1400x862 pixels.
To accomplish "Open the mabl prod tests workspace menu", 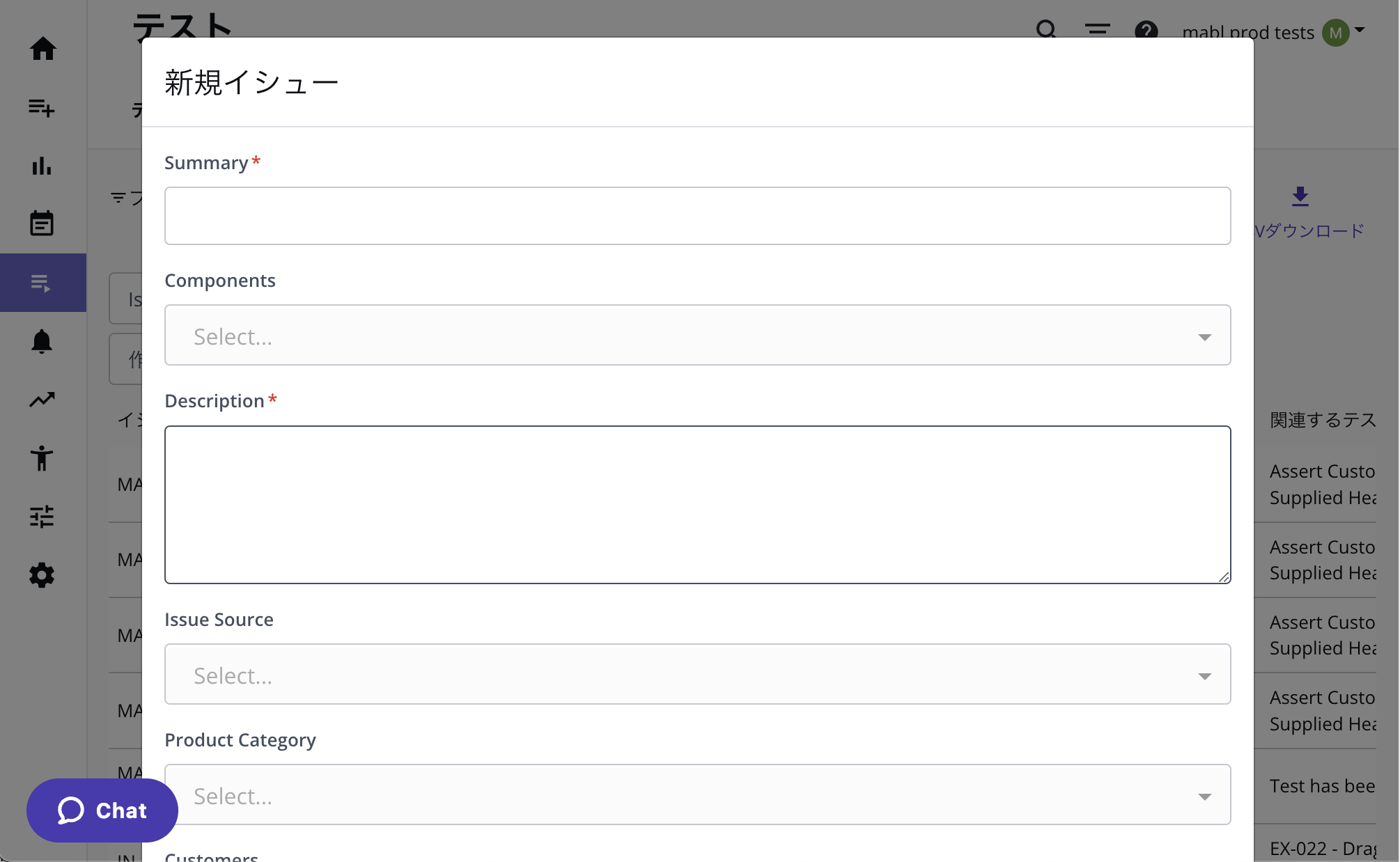I will [1247, 33].
